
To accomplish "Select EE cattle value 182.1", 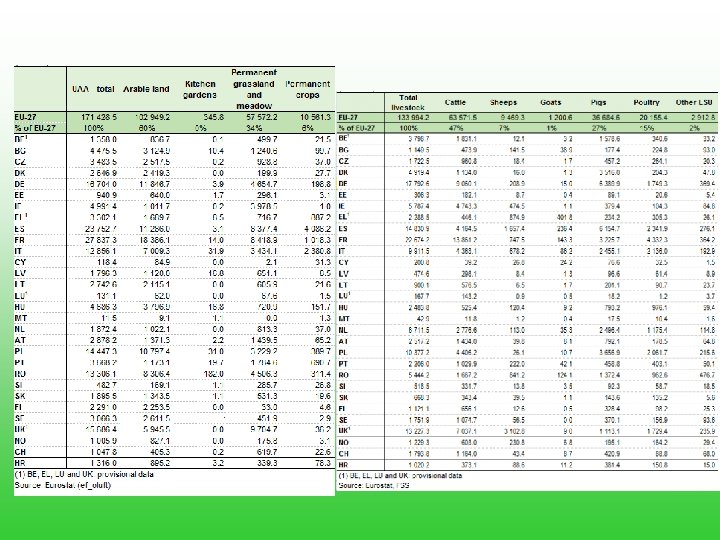I will pyautogui.click(x=468, y=195).
